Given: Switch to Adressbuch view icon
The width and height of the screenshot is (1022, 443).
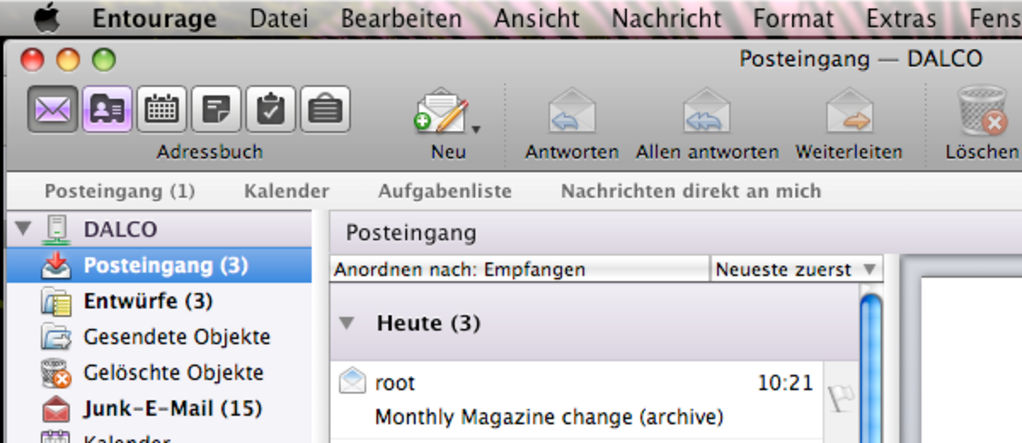Looking at the screenshot, I should [x=108, y=109].
